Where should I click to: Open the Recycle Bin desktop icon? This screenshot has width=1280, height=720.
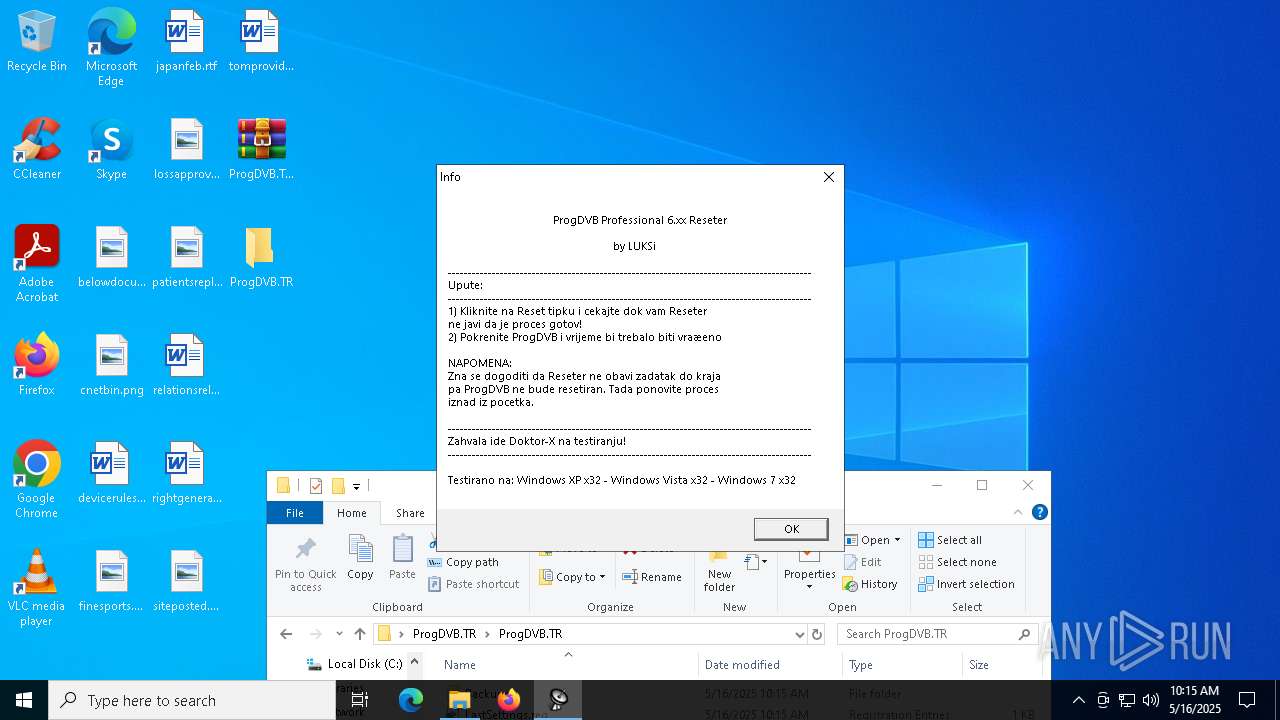pyautogui.click(x=37, y=42)
